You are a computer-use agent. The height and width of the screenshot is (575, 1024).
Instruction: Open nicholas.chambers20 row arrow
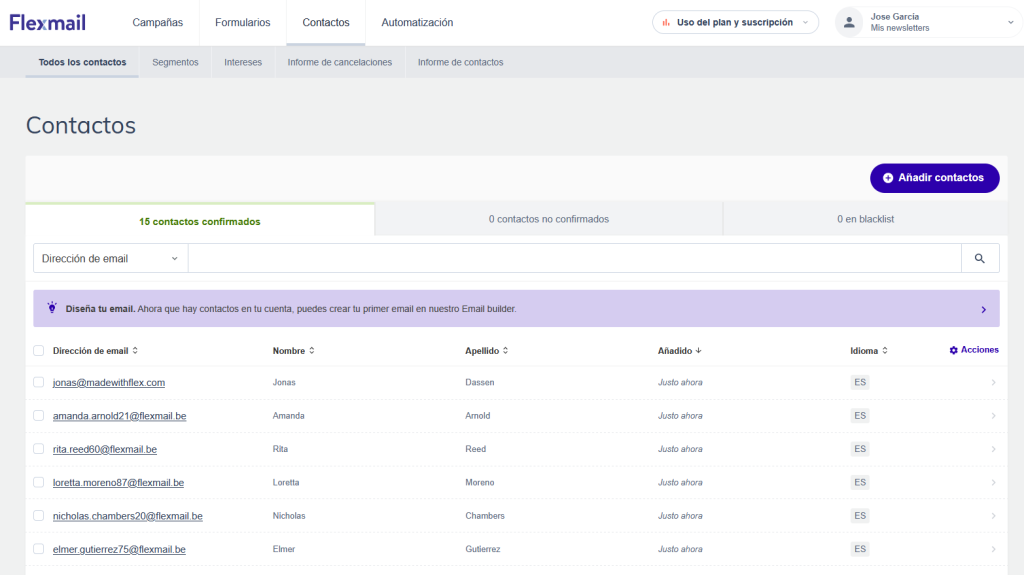click(x=993, y=516)
